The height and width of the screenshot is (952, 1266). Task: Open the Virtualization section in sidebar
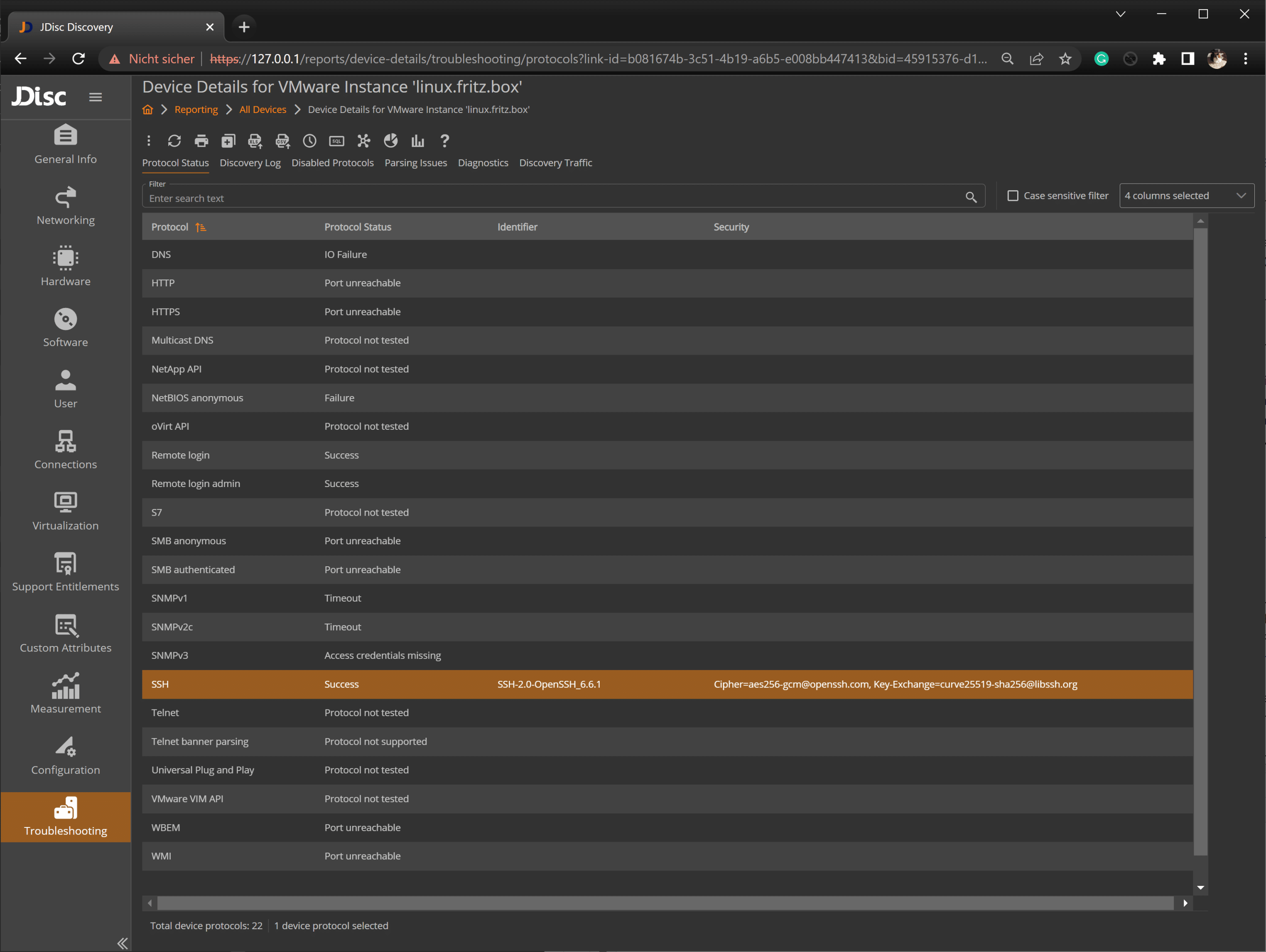tap(65, 511)
